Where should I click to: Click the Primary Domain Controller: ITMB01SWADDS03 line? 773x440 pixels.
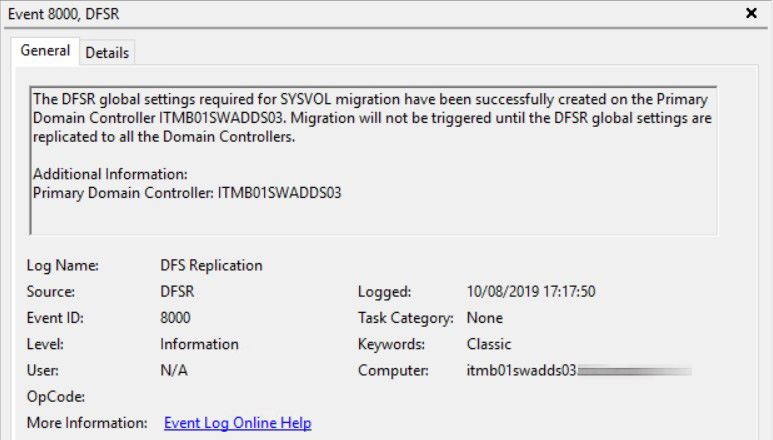(x=187, y=193)
